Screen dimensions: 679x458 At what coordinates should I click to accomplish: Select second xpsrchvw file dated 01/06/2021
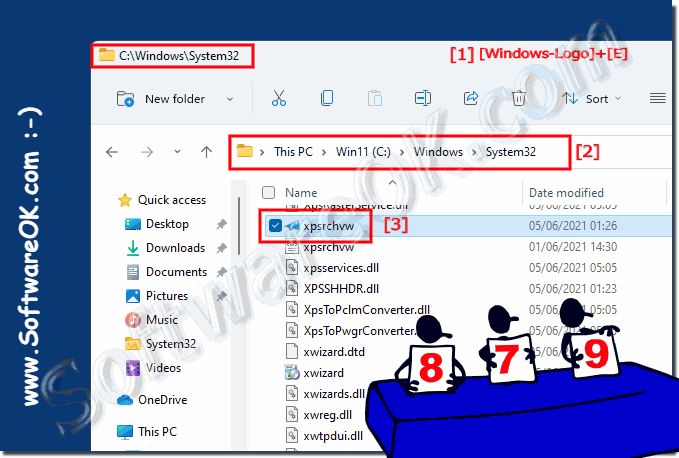tap(328, 247)
